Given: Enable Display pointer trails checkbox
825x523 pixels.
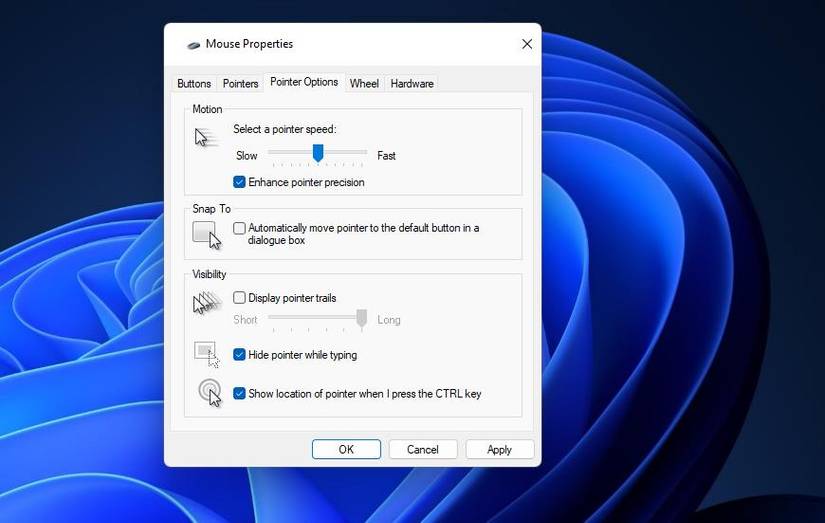Looking at the screenshot, I should pyautogui.click(x=239, y=298).
